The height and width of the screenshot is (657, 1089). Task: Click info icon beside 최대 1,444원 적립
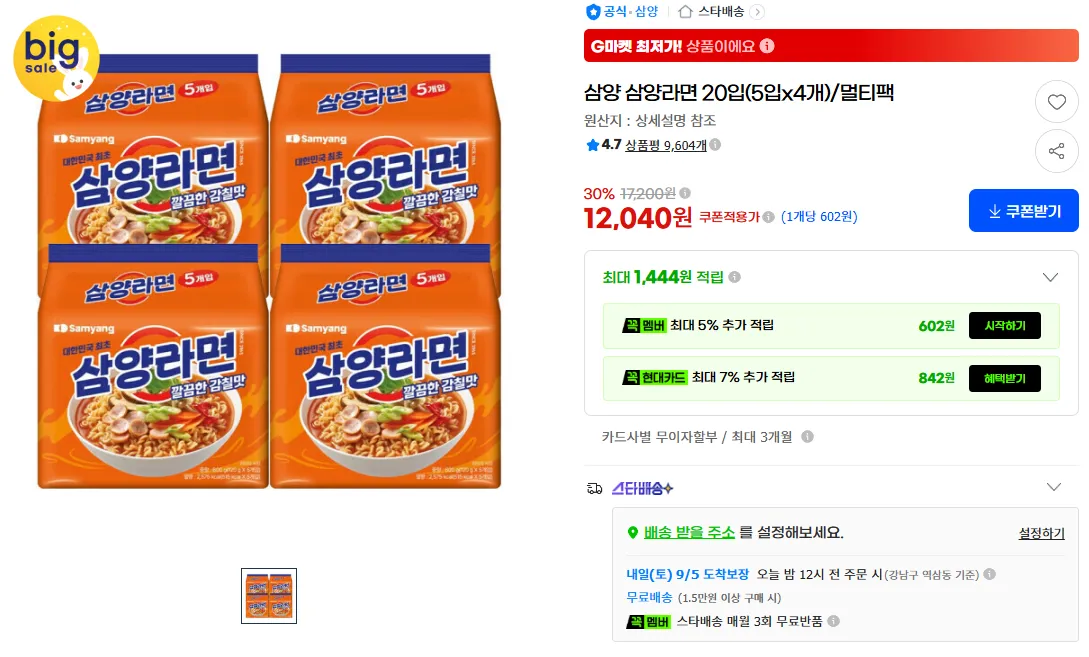click(x=734, y=277)
